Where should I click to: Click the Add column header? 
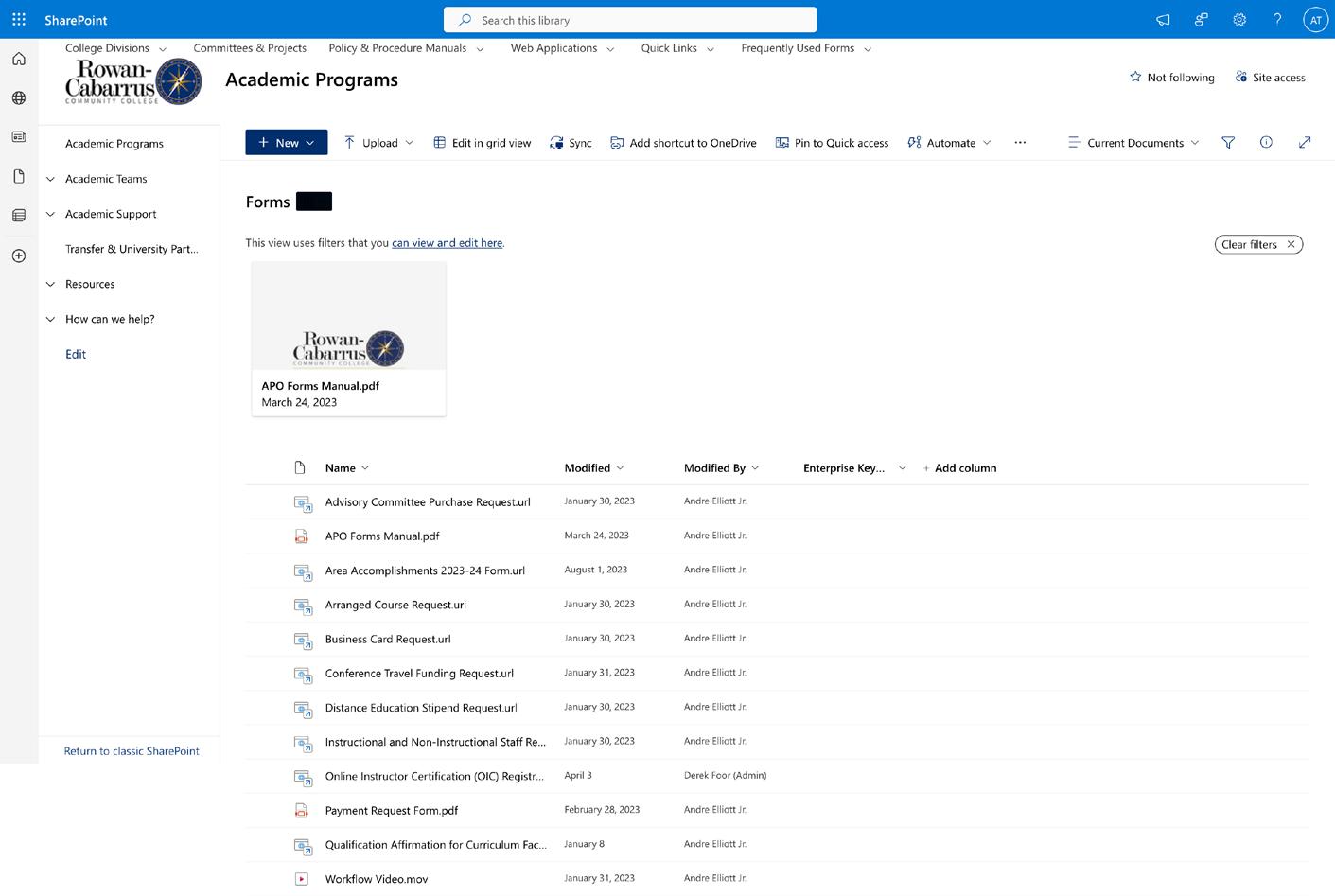tap(959, 467)
